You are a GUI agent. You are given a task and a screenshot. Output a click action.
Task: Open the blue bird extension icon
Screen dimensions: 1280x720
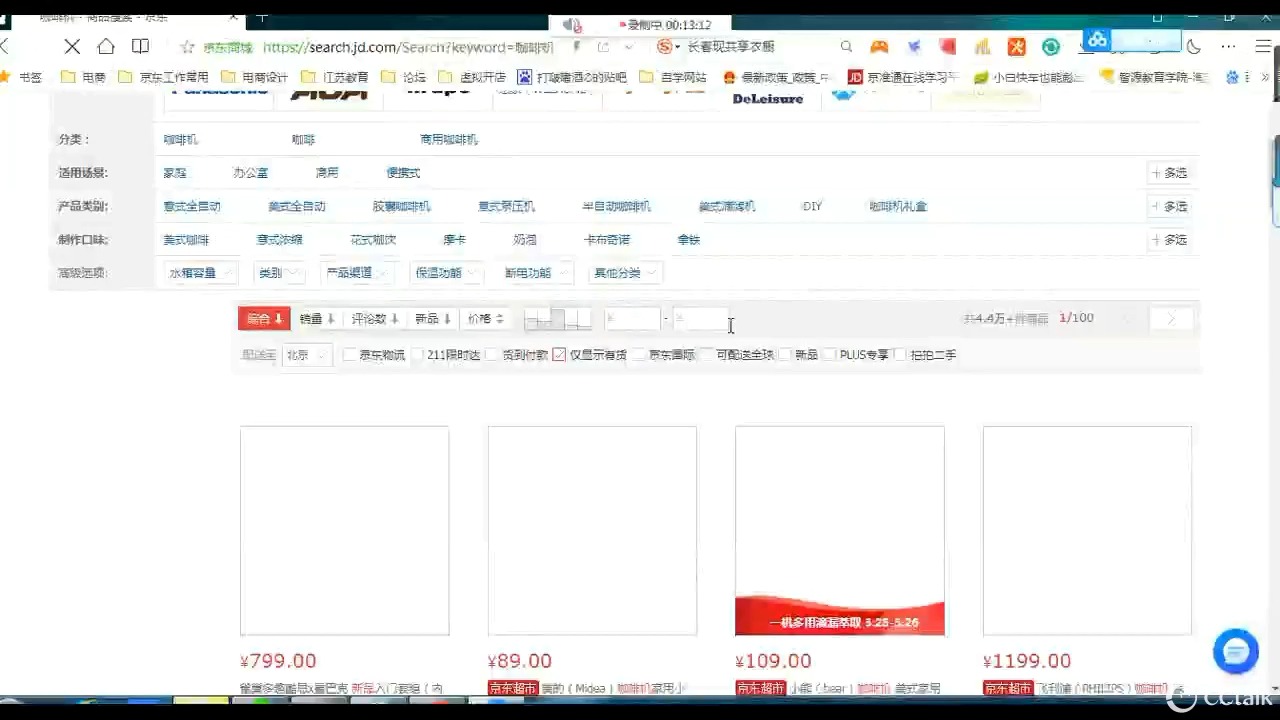pyautogui.click(x=914, y=47)
